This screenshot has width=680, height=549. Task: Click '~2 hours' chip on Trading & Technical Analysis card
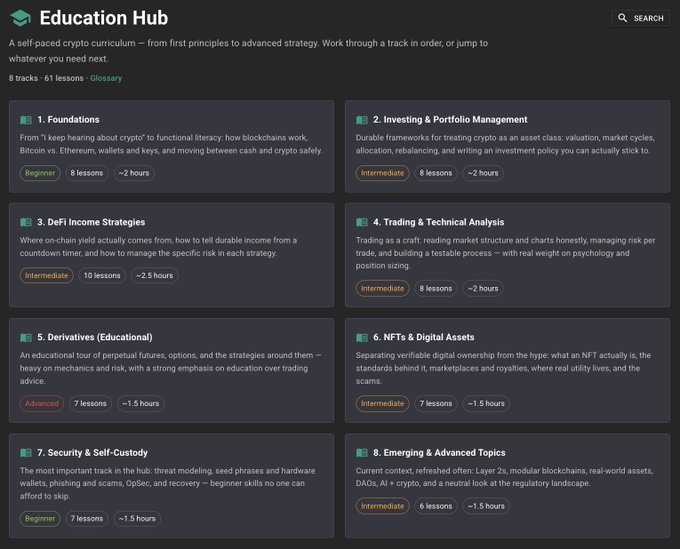(x=483, y=288)
